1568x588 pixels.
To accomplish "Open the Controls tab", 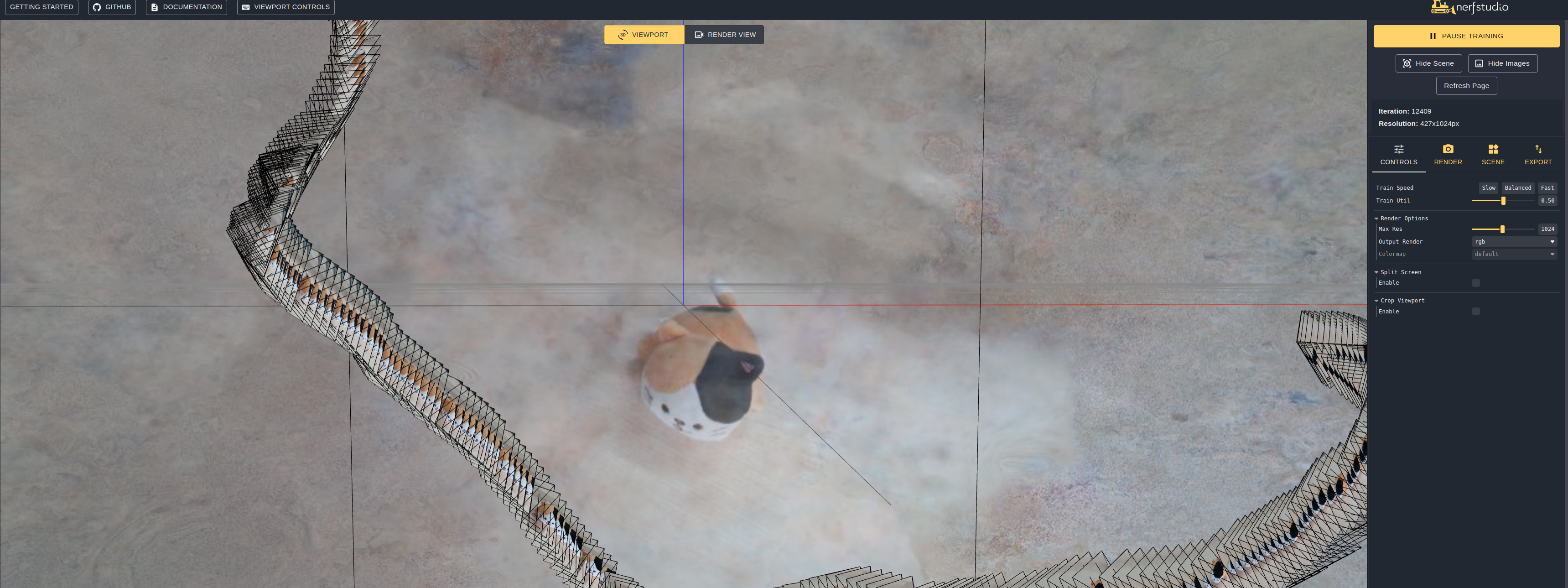I will (1398, 155).
